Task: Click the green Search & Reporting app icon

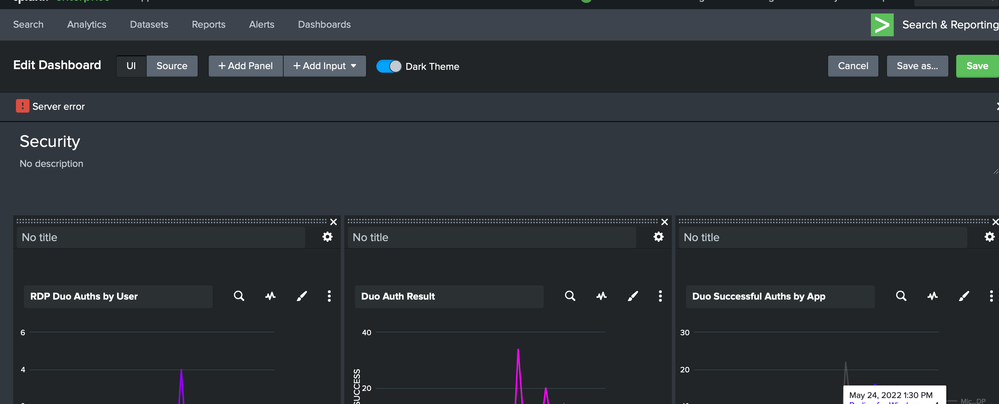Action: coord(882,25)
